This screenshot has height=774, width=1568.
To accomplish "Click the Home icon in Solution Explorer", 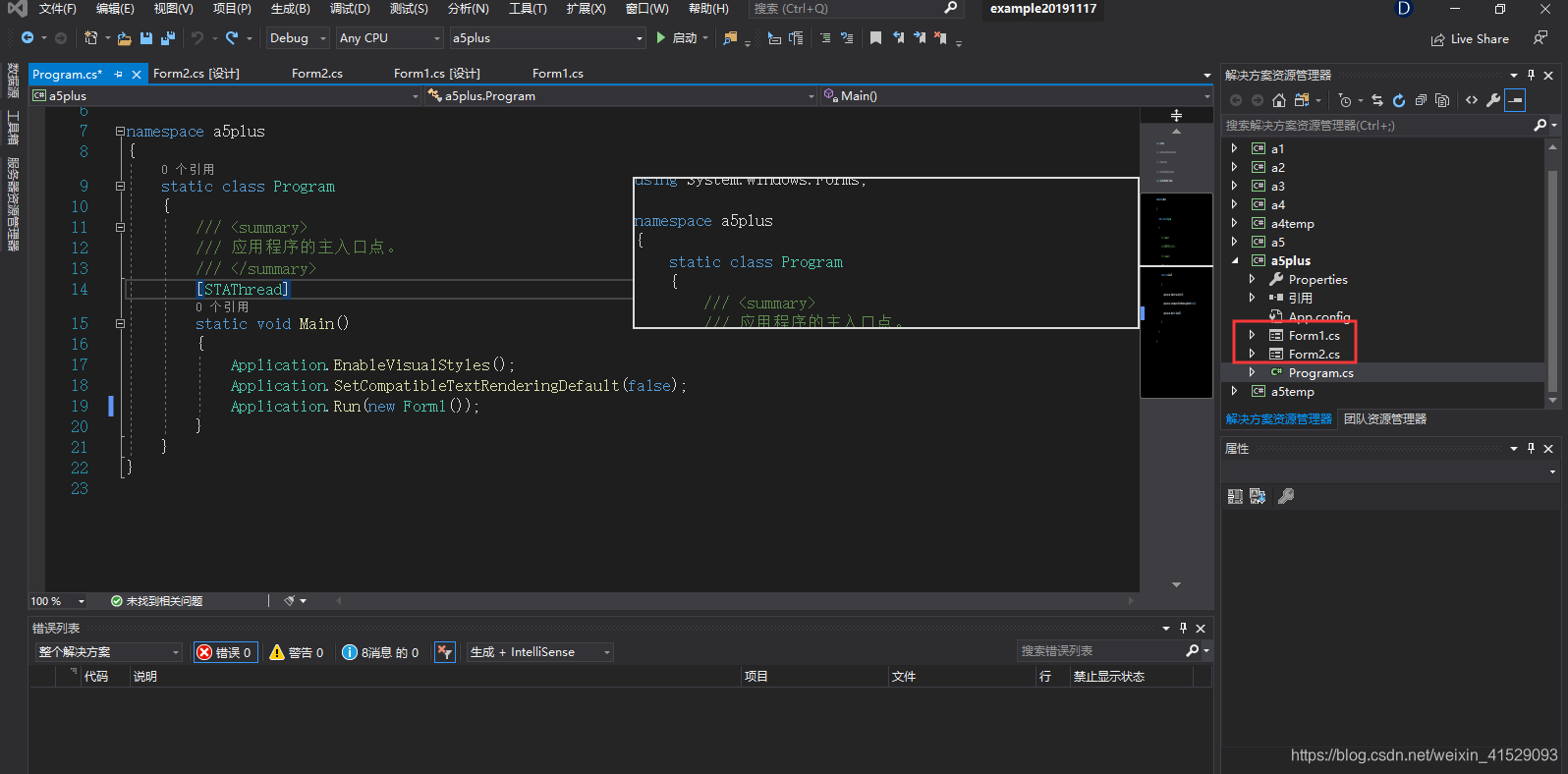I will tap(1279, 100).
